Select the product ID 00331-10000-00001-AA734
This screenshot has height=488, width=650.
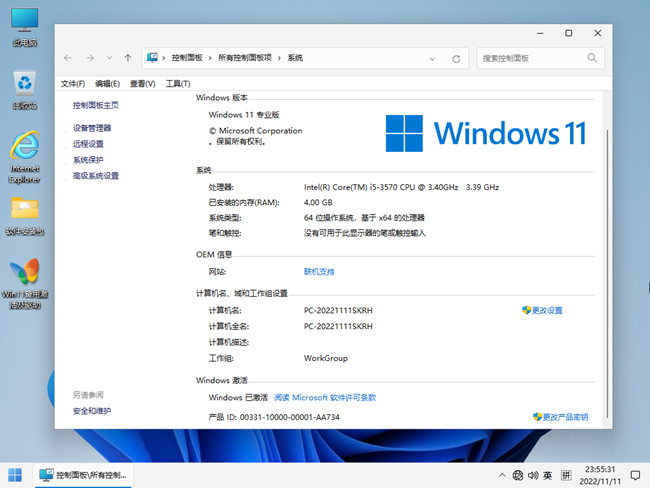click(x=290, y=417)
